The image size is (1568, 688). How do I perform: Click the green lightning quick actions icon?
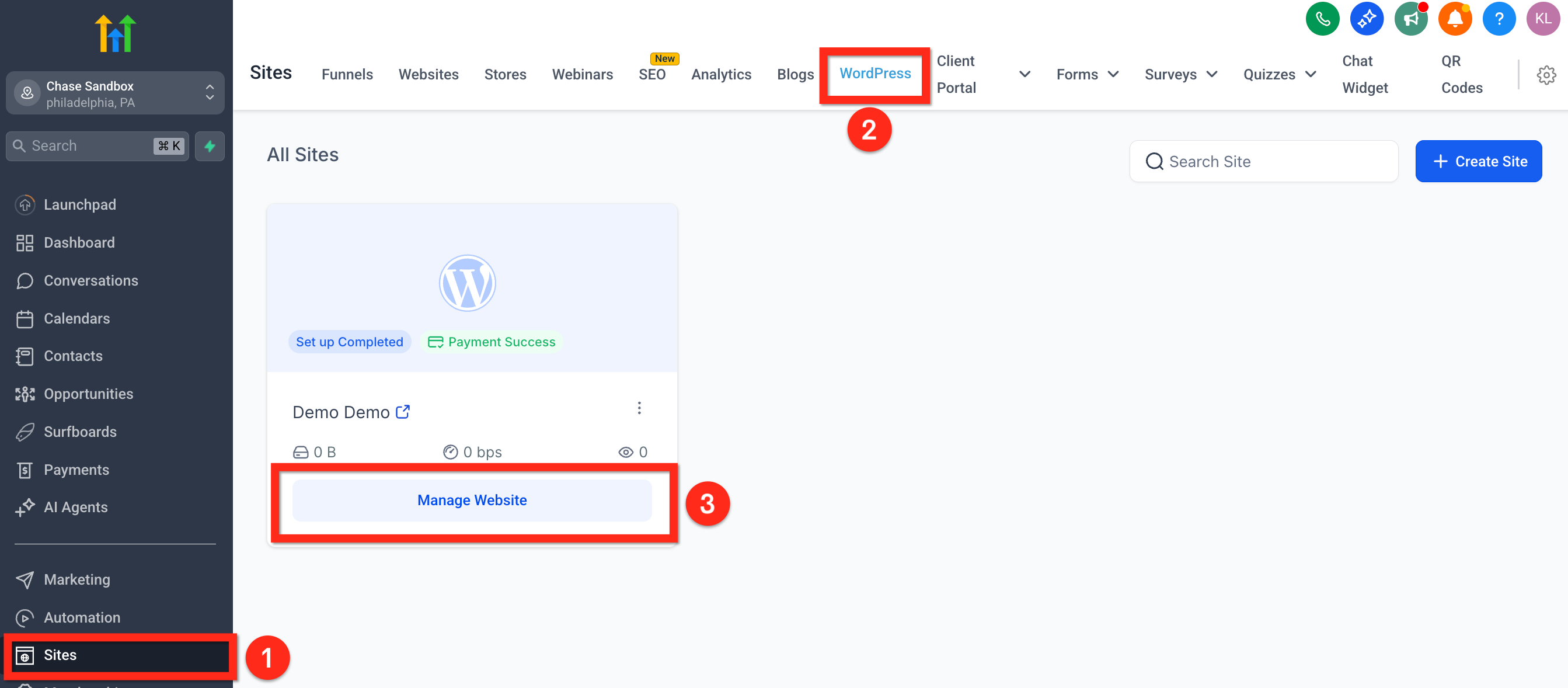(x=210, y=146)
